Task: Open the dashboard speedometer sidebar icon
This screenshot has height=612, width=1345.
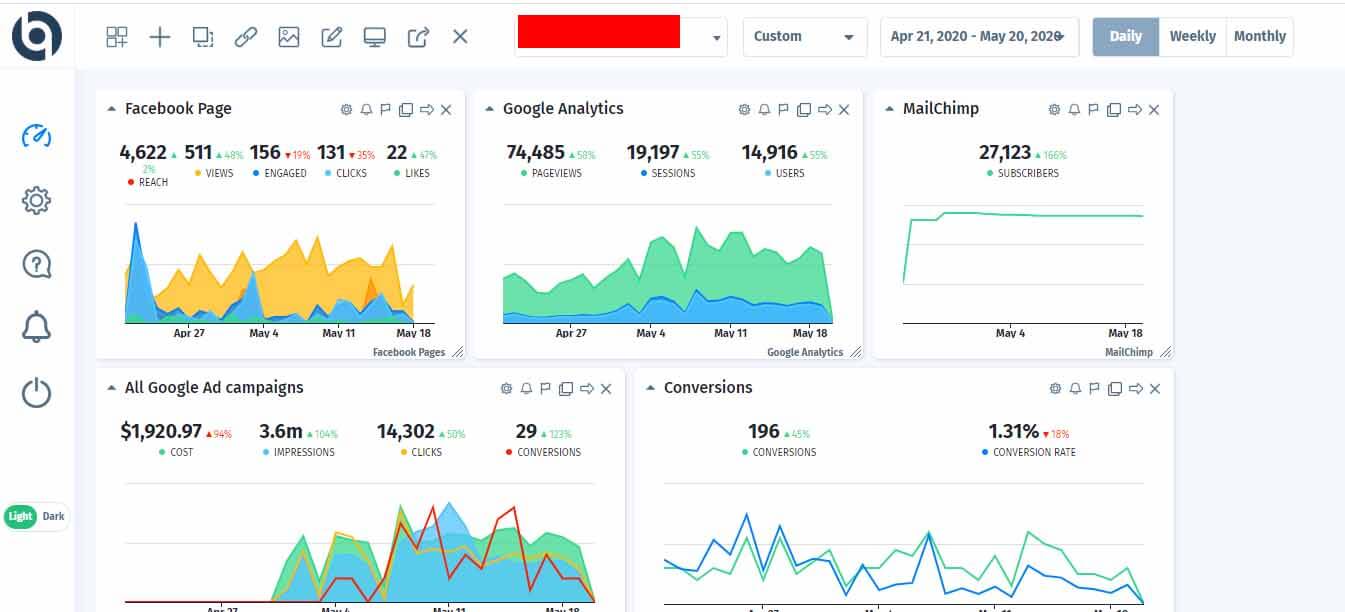Action: coord(36,136)
